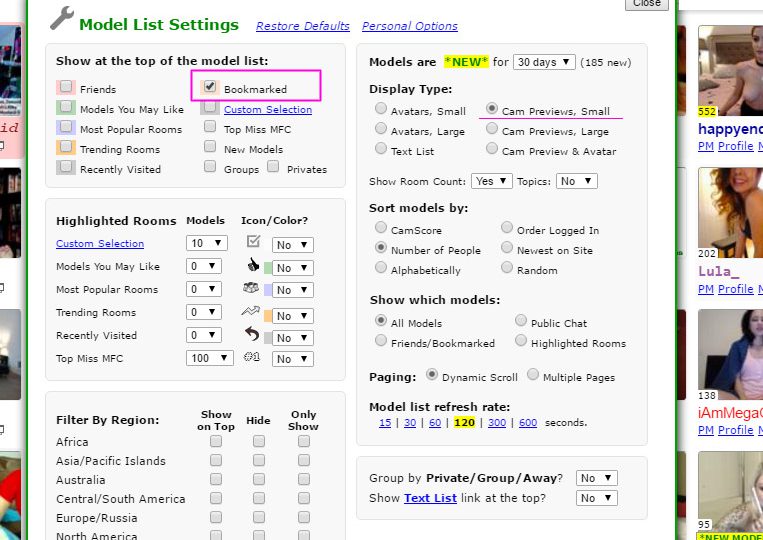Click the Top Miss MFC icon in Highlighted Rooms
Screen dimensions: 763x540
click(252, 357)
